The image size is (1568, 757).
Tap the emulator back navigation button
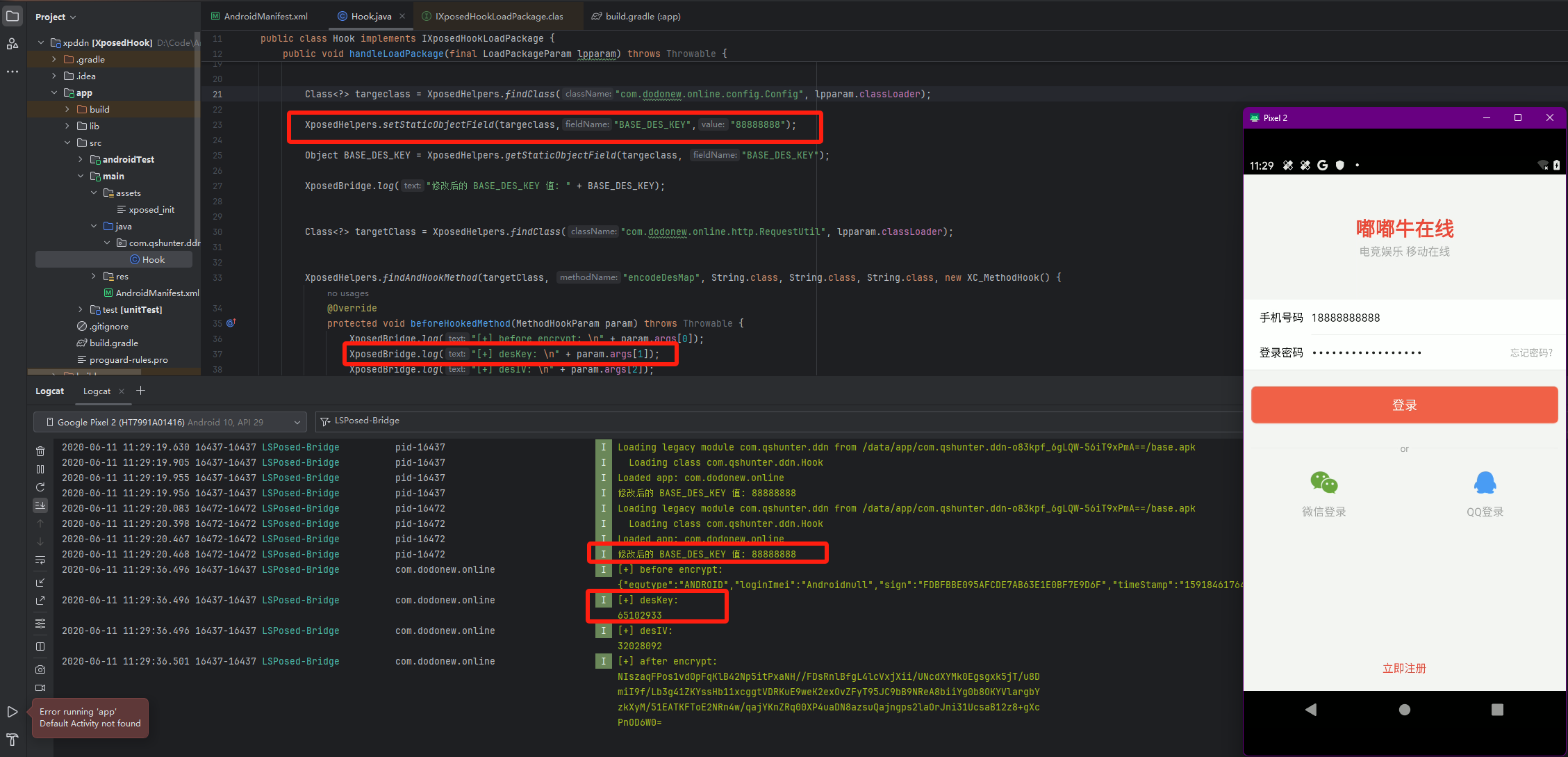[x=1311, y=710]
